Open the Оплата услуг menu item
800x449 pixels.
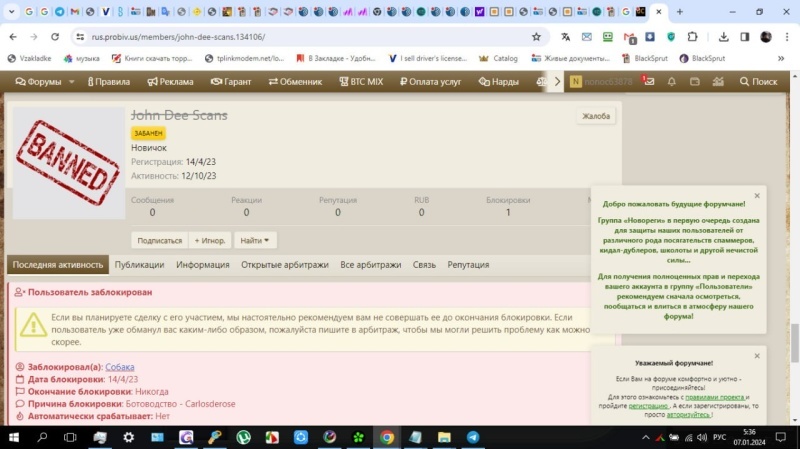(431, 82)
